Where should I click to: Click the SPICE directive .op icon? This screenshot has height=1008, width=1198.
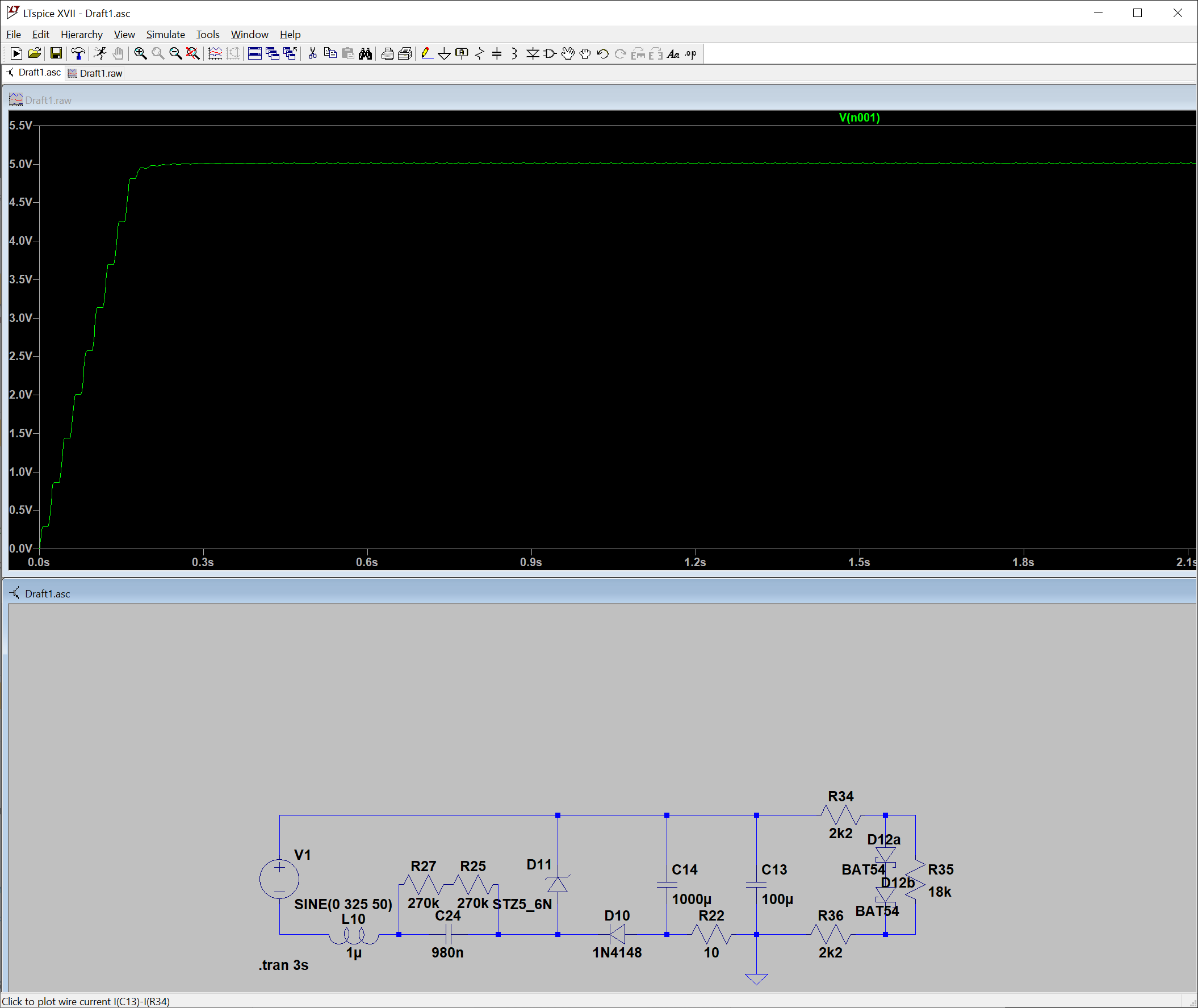tap(692, 54)
